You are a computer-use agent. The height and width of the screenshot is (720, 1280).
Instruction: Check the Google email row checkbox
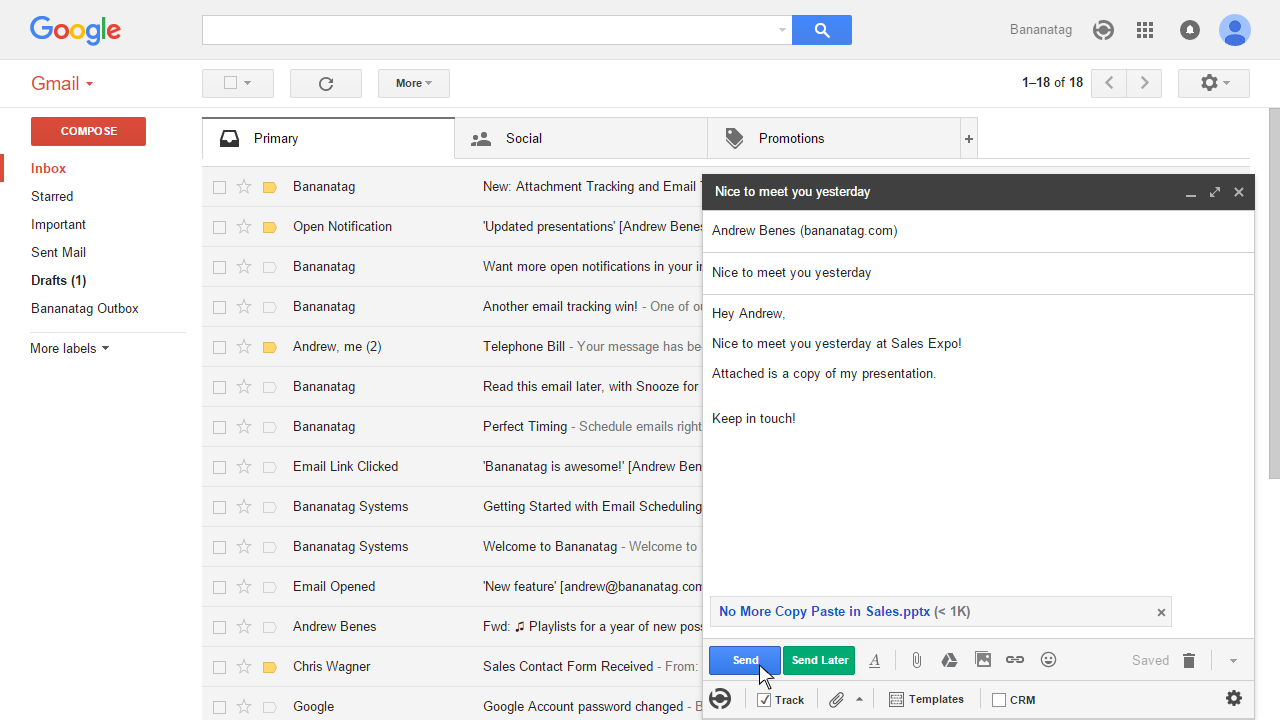(219, 707)
